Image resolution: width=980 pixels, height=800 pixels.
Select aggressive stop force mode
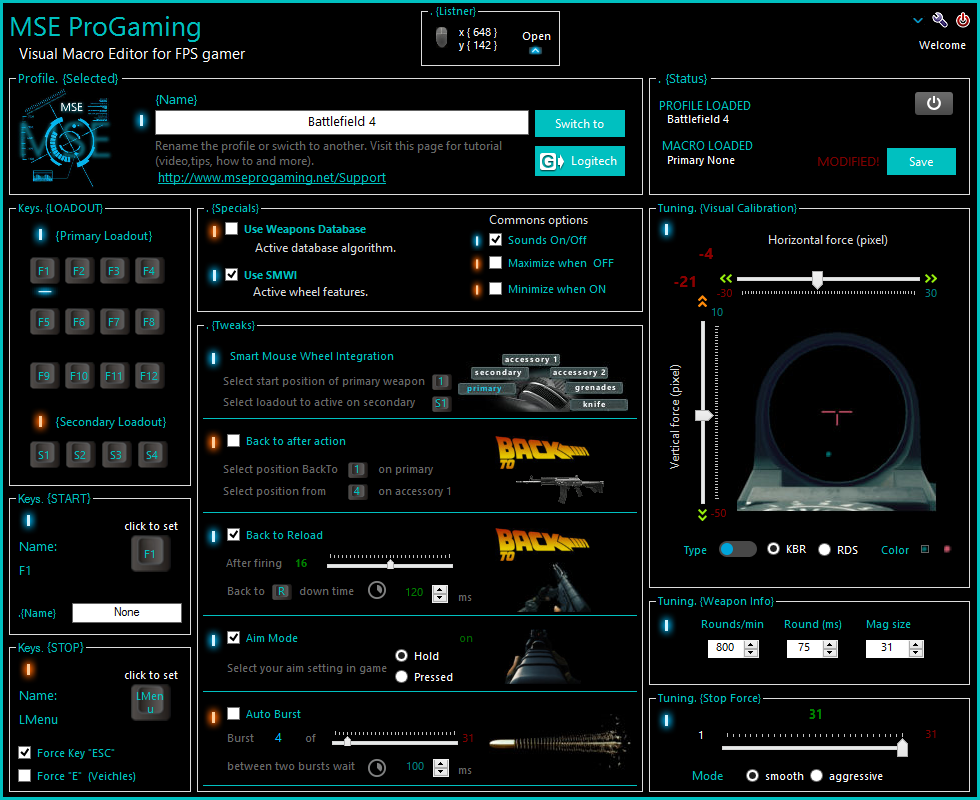817,776
